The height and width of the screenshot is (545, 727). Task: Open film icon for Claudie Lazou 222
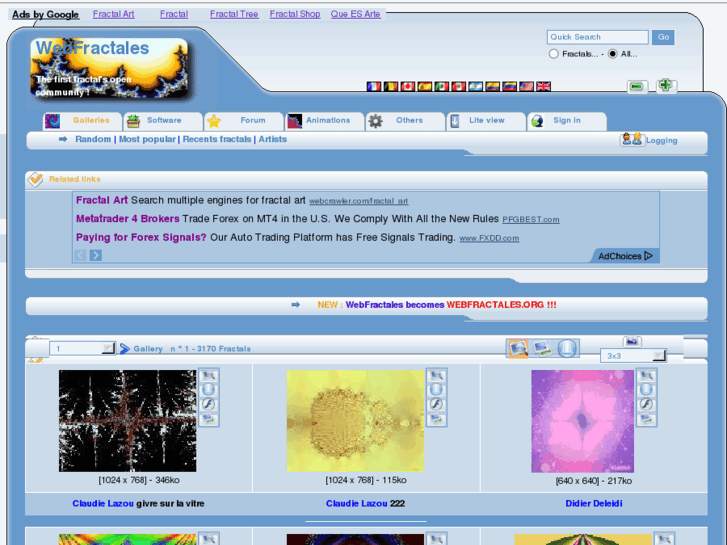[x=436, y=390]
